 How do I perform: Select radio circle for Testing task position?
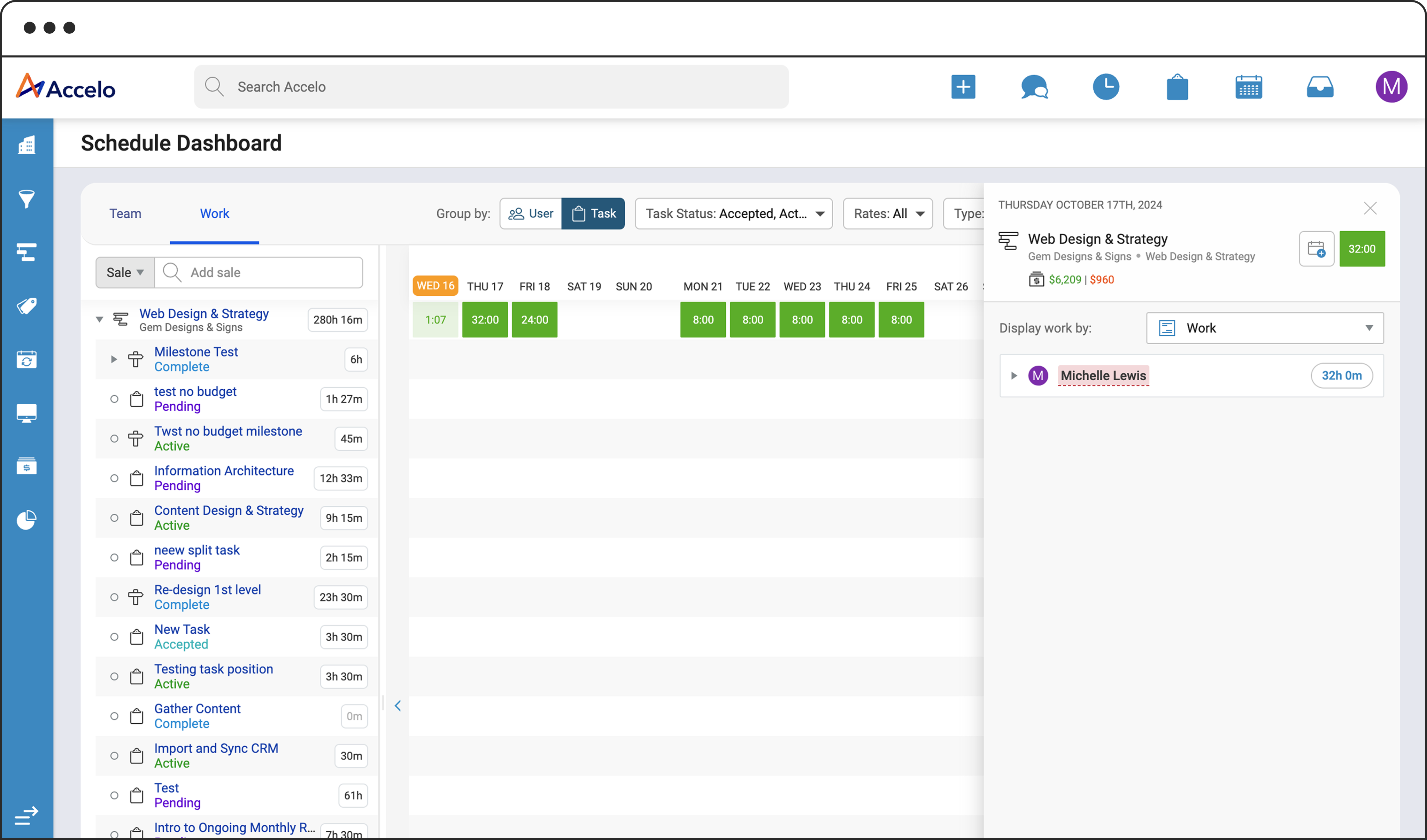[x=114, y=676]
